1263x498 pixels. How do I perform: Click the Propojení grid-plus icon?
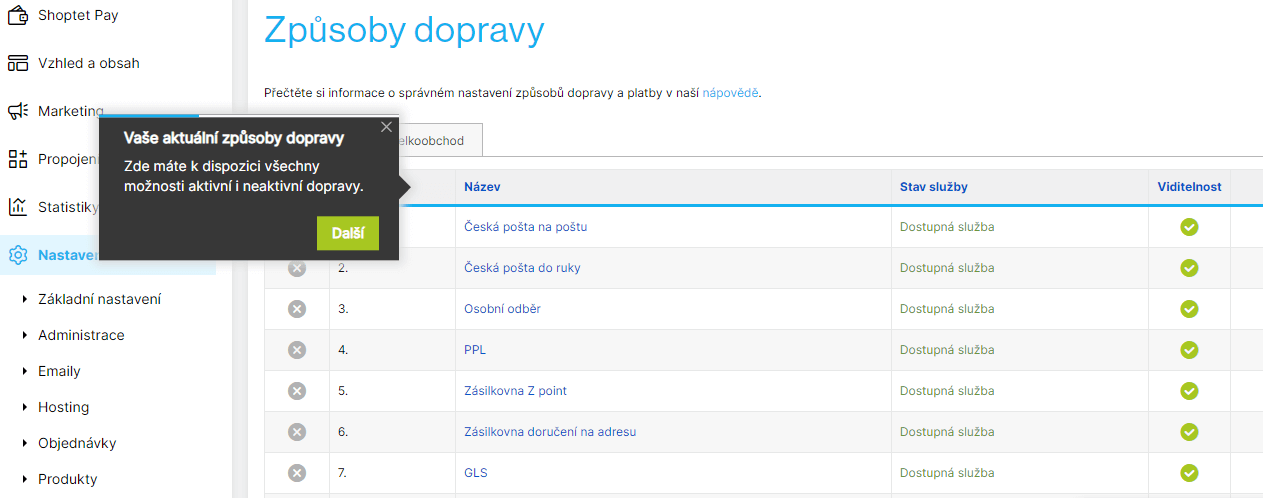pos(17,159)
